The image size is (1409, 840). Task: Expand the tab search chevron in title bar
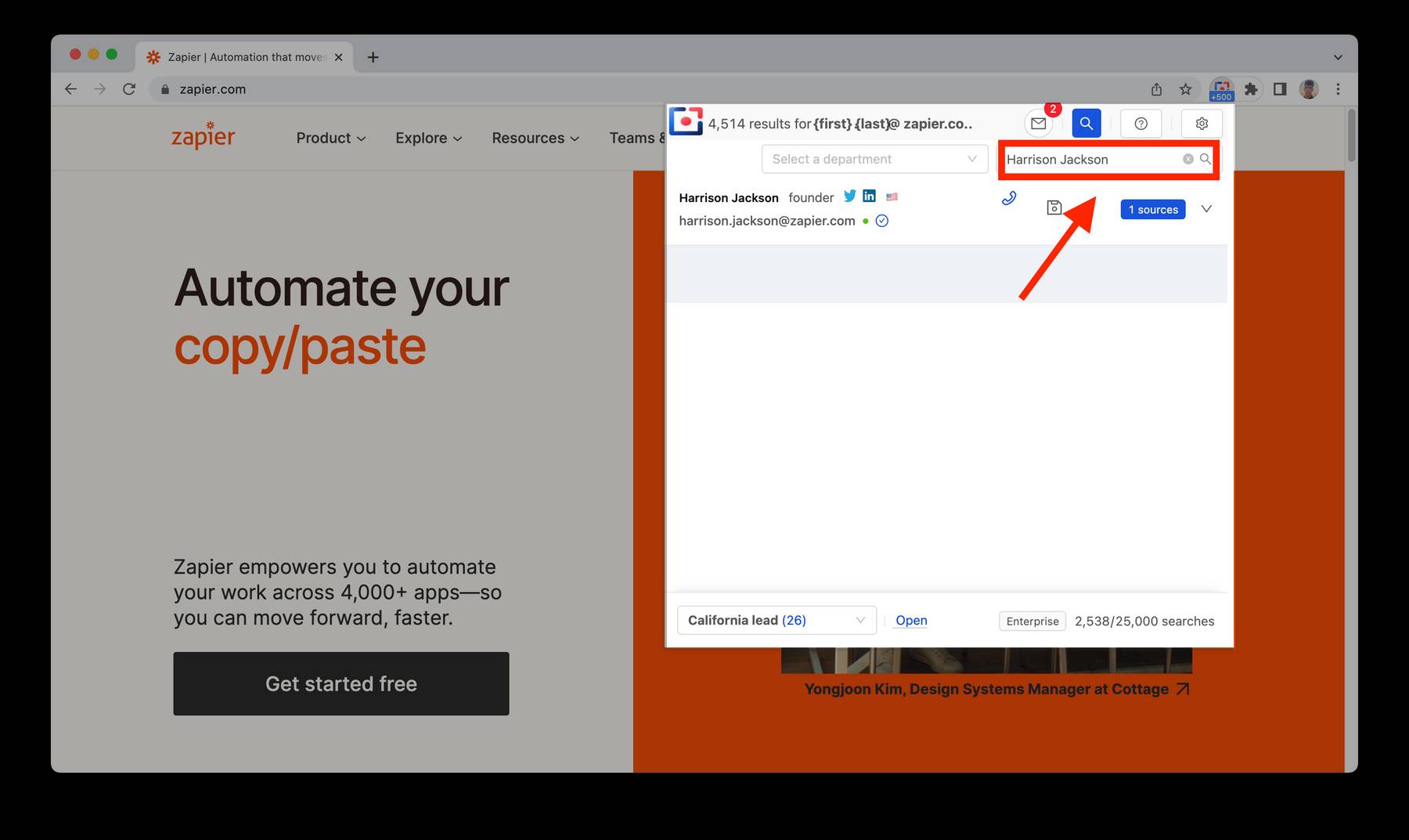point(1338,57)
